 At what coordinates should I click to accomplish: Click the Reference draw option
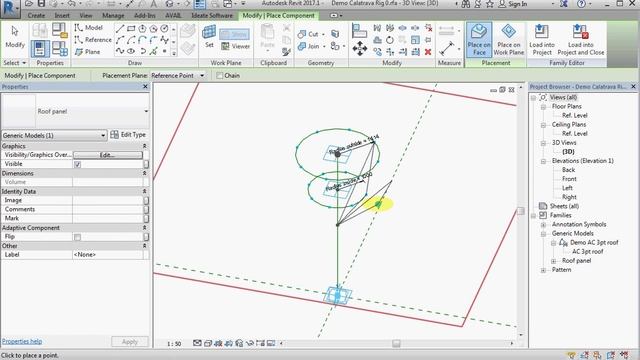[x=93, y=40]
